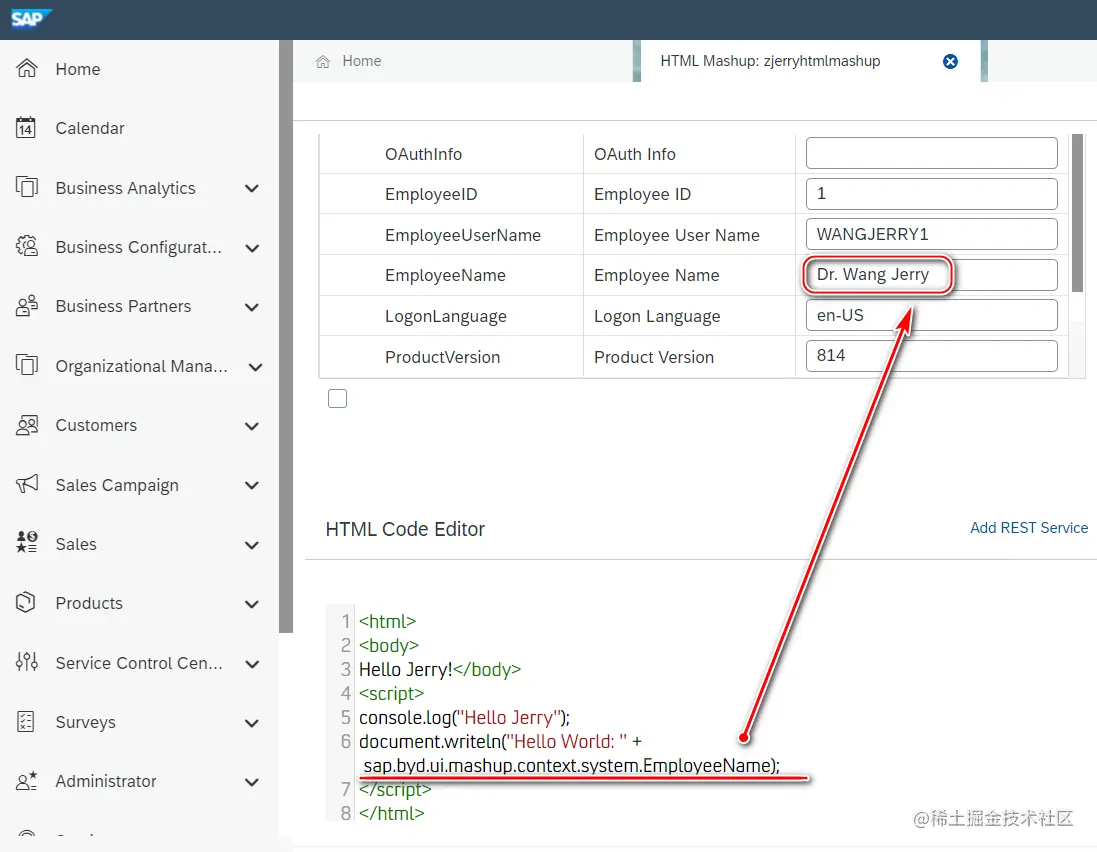Click code line 1 with <html> tag
Viewport: 1097px width, 852px height.
388,621
